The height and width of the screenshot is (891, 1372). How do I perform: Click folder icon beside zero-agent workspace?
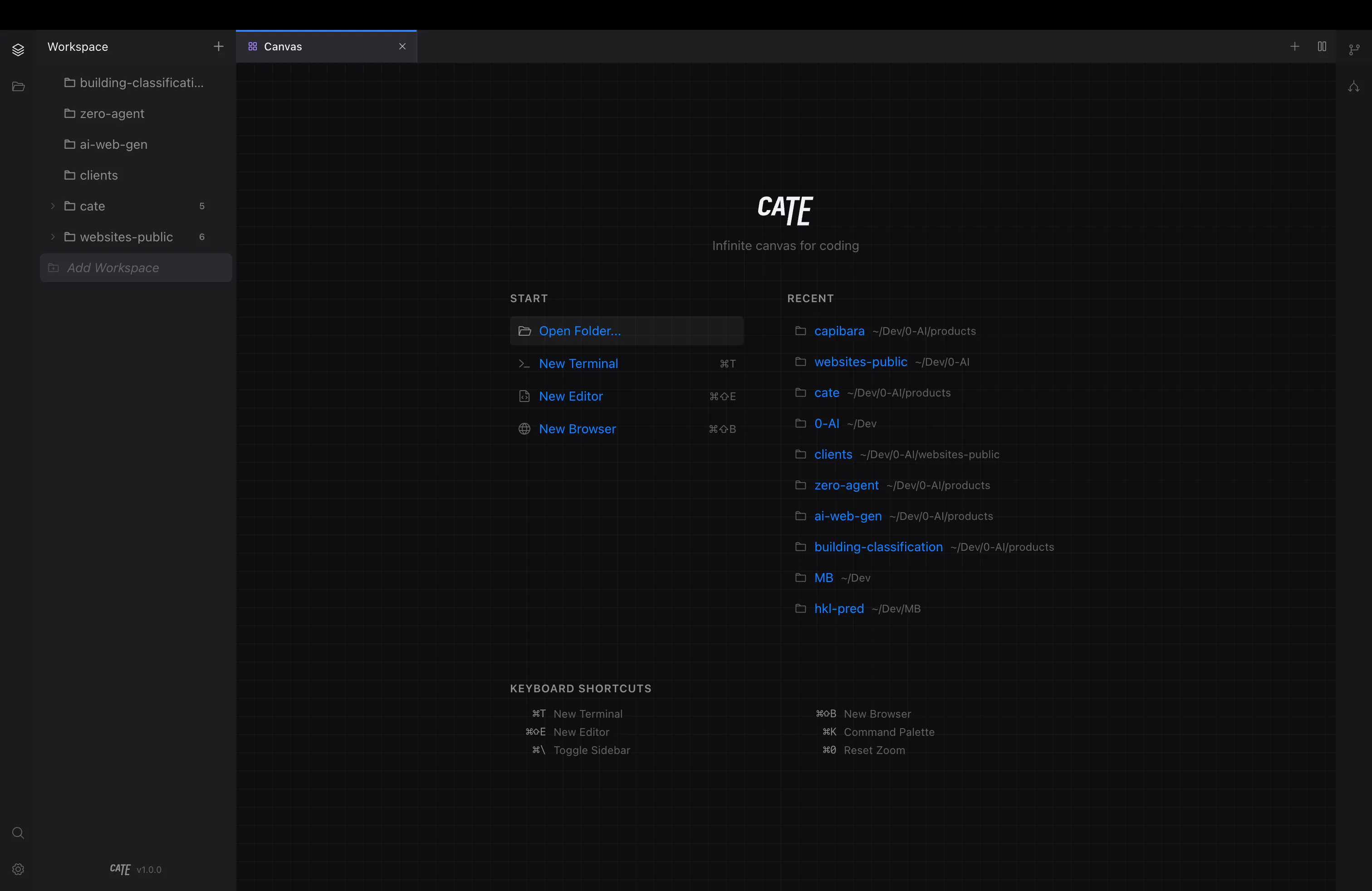coord(70,113)
